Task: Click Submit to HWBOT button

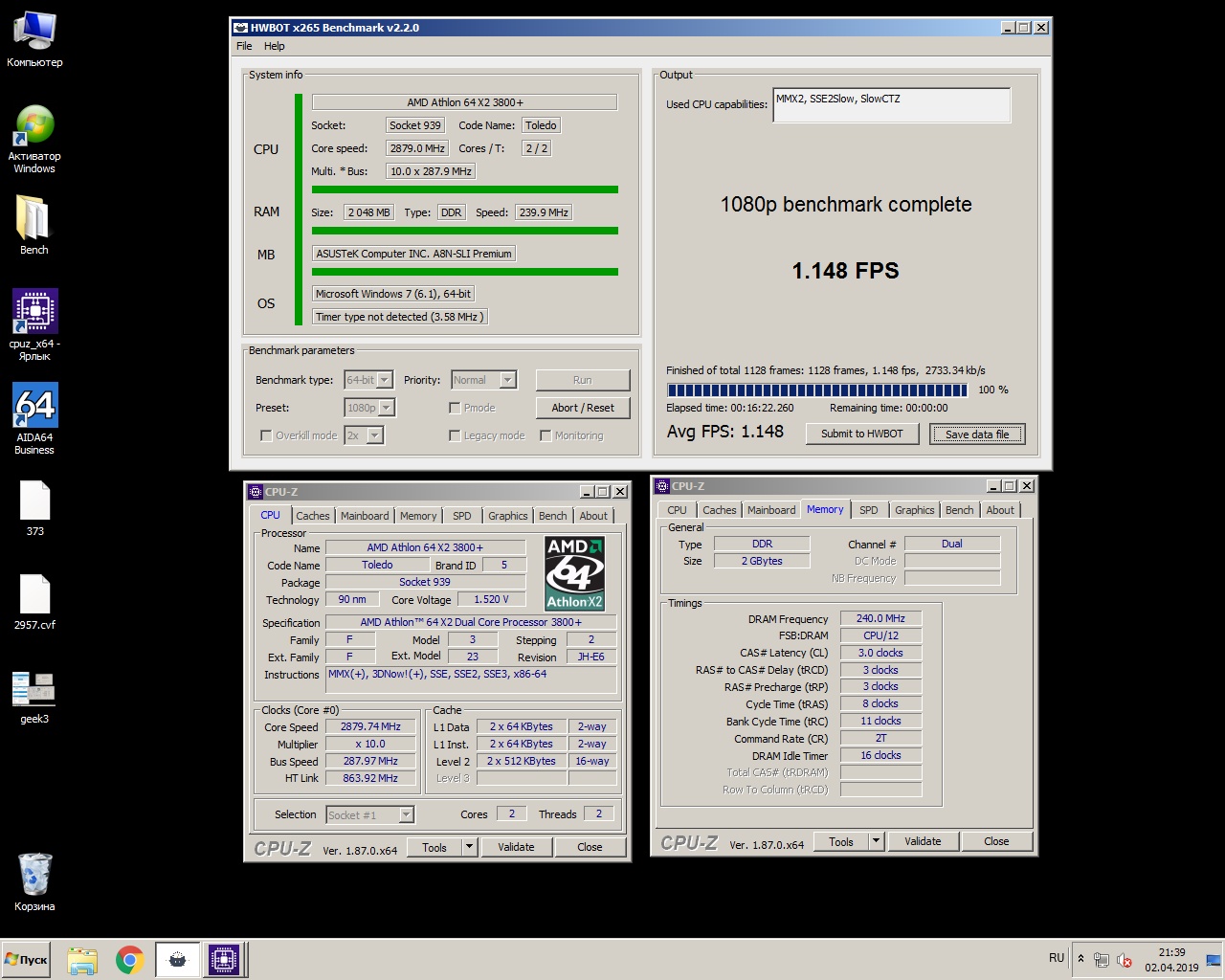Action: pyautogui.click(x=862, y=434)
